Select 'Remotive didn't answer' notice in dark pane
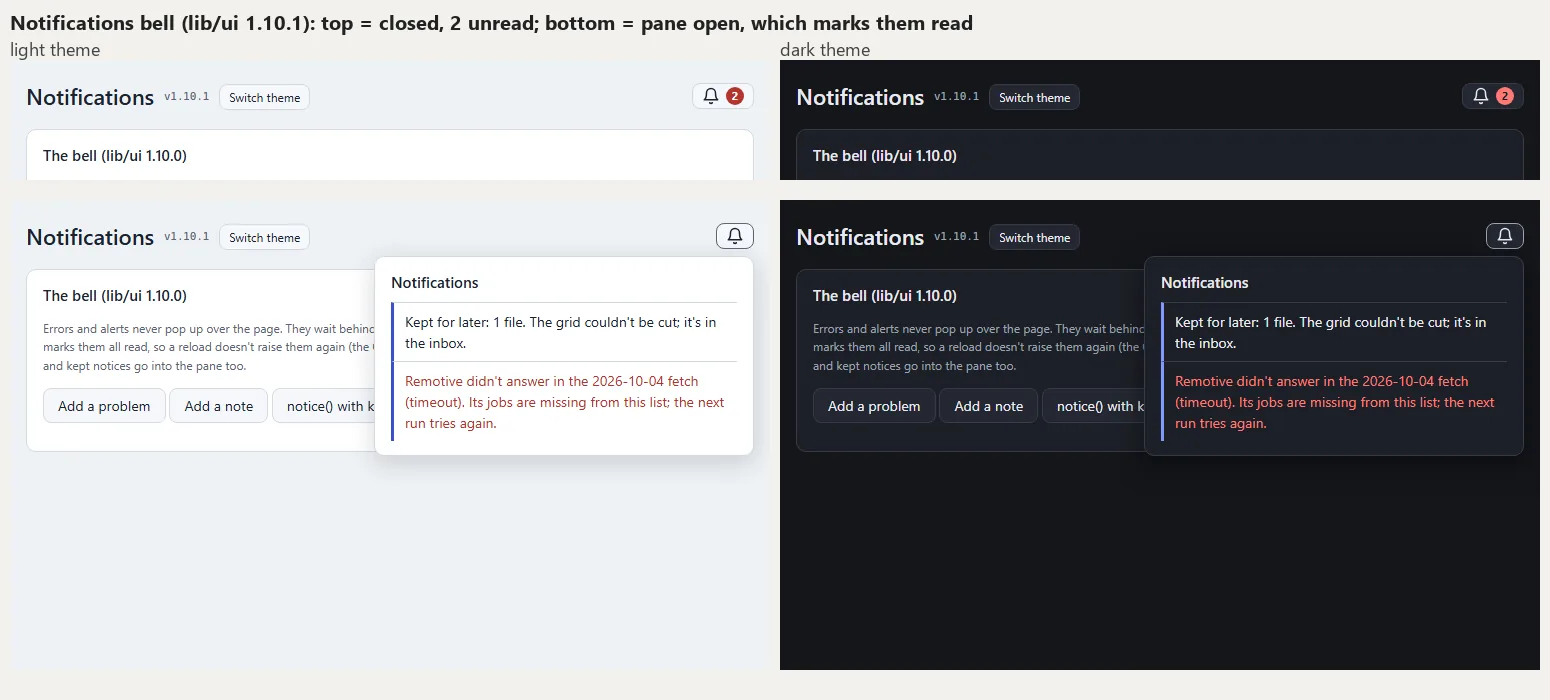The height and width of the screenshot is (700, 1550). [x=1334, y=401]
